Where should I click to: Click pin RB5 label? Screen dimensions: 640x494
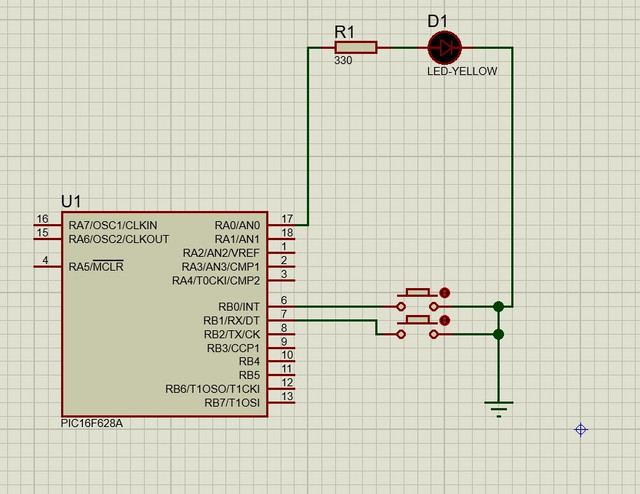click(x=249, y=375)
